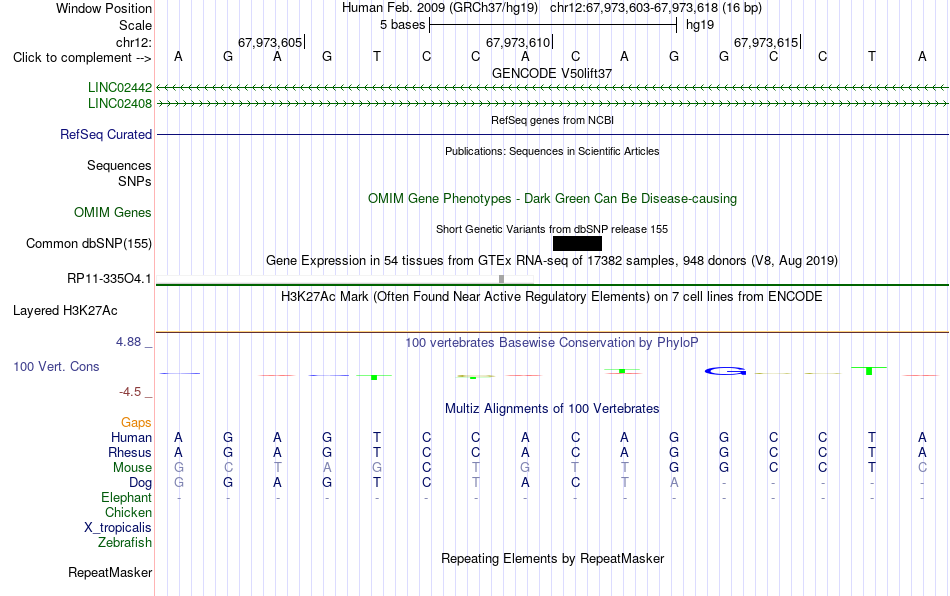Select the Elephant species row label
The height and width of the screenshot is (596, 950).
pyautogui.click(x=127, y=497)
